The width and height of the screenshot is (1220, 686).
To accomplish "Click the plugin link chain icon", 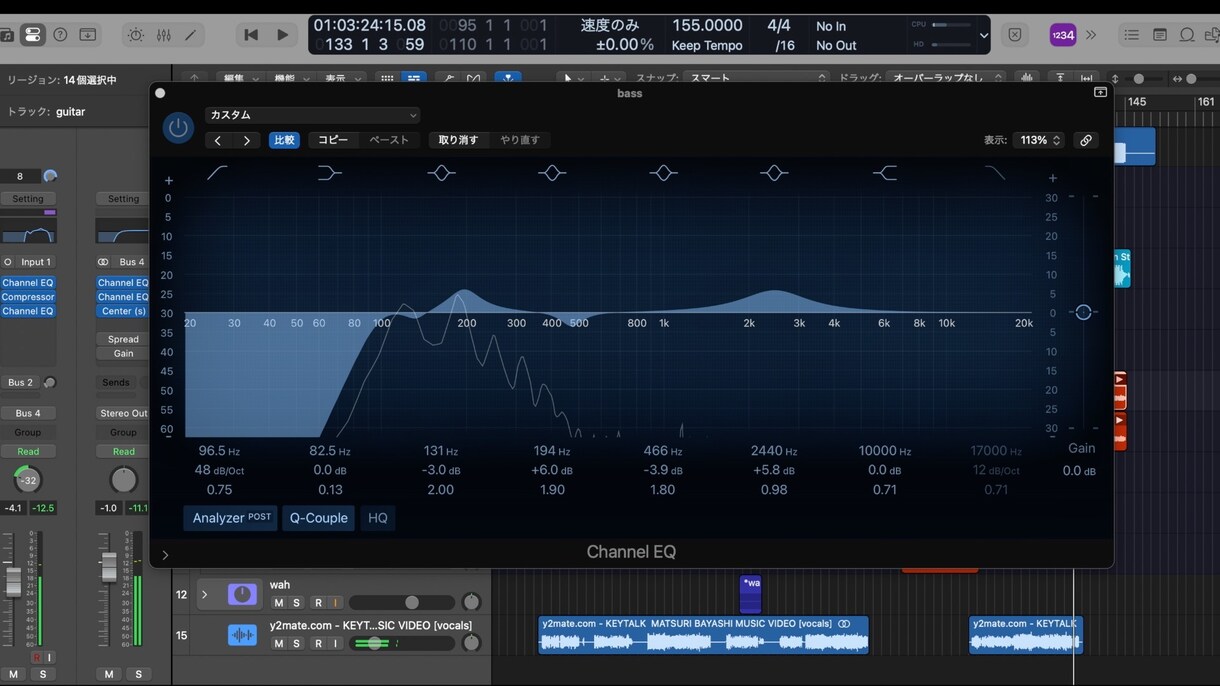I will (x=1086, y=140).
